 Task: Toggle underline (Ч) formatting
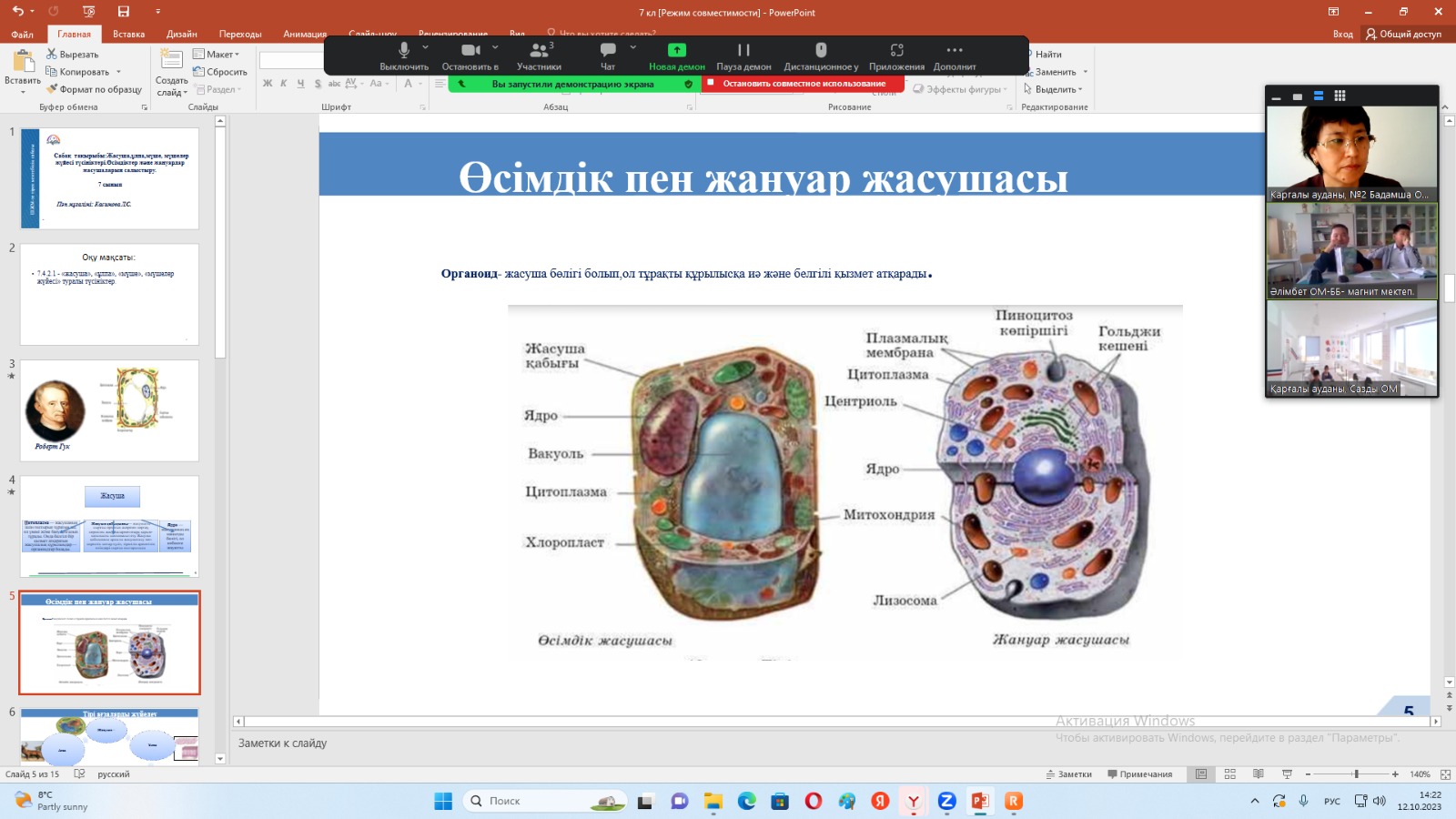tap(300, 84)
